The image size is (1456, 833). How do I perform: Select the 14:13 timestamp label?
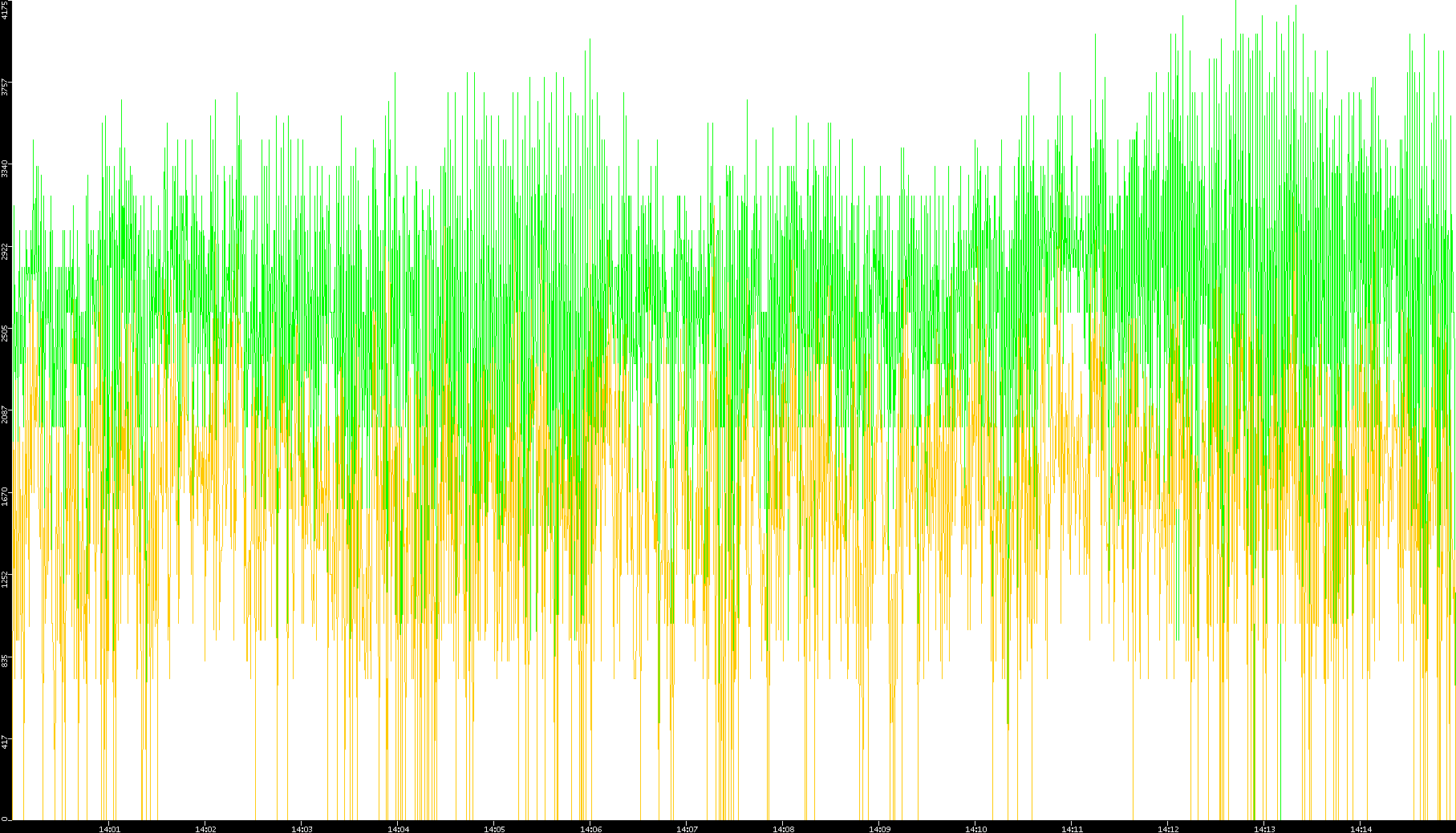[x=1264, y=828]
